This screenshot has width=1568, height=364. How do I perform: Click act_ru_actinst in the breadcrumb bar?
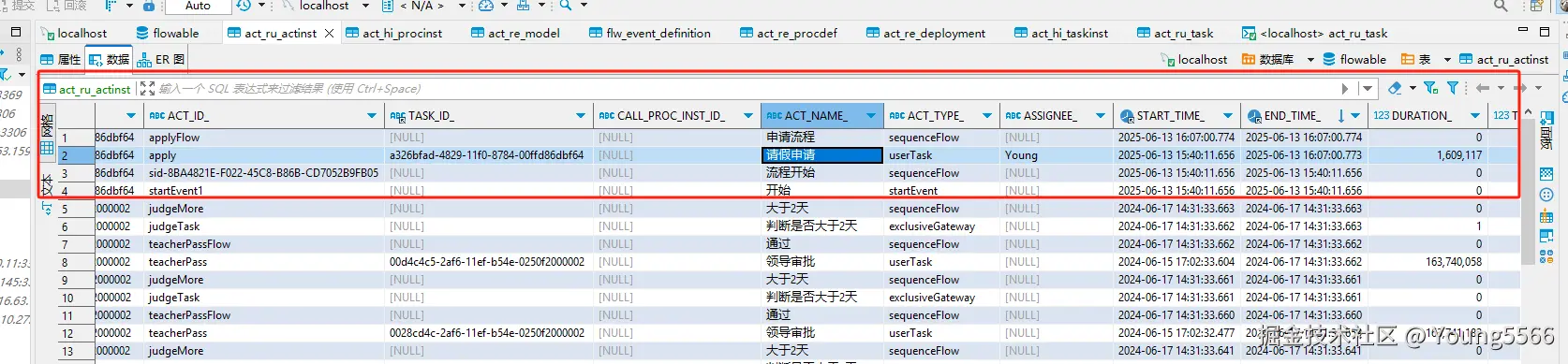[x=1504, y=59]
